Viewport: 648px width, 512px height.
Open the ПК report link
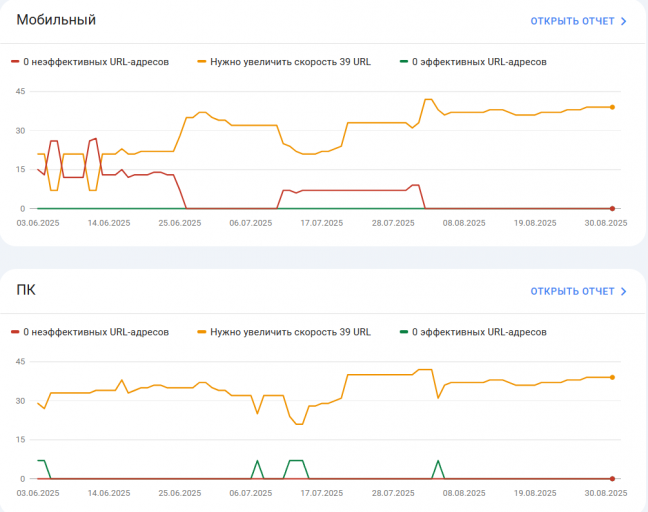pos(579,291)
